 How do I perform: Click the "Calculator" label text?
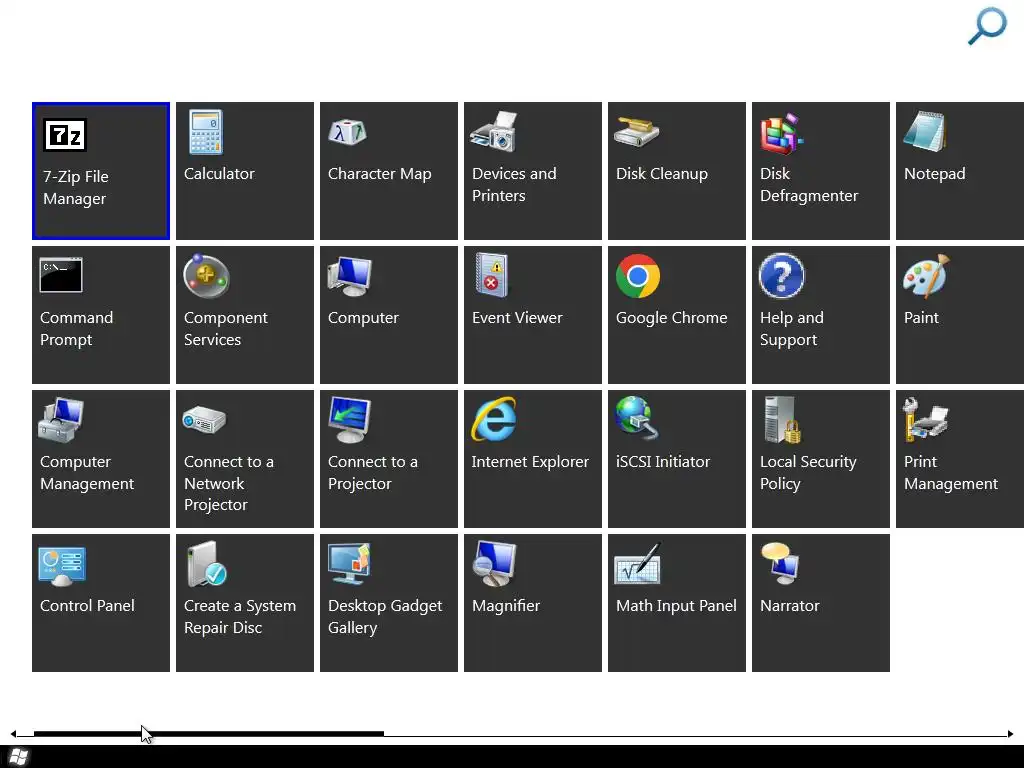point(219,174)
